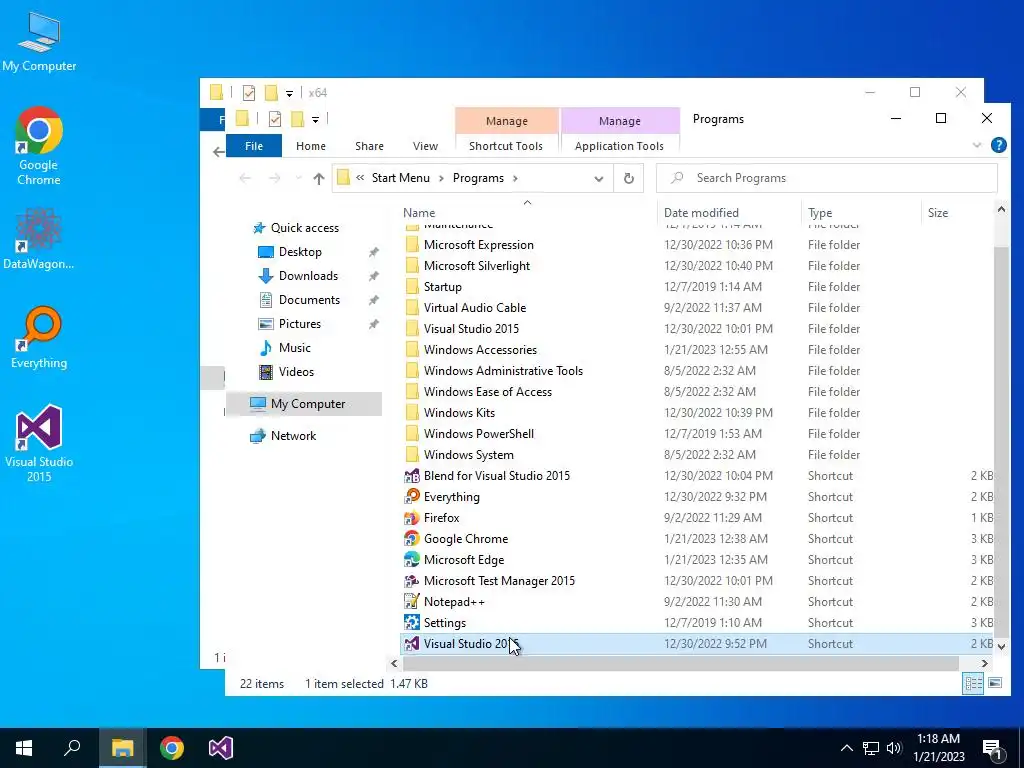Image resolution: width=1024 pixels, height=768 pixels.
Task: Open Google Chrome desktop shortcut
Action: tap(39, 146)
